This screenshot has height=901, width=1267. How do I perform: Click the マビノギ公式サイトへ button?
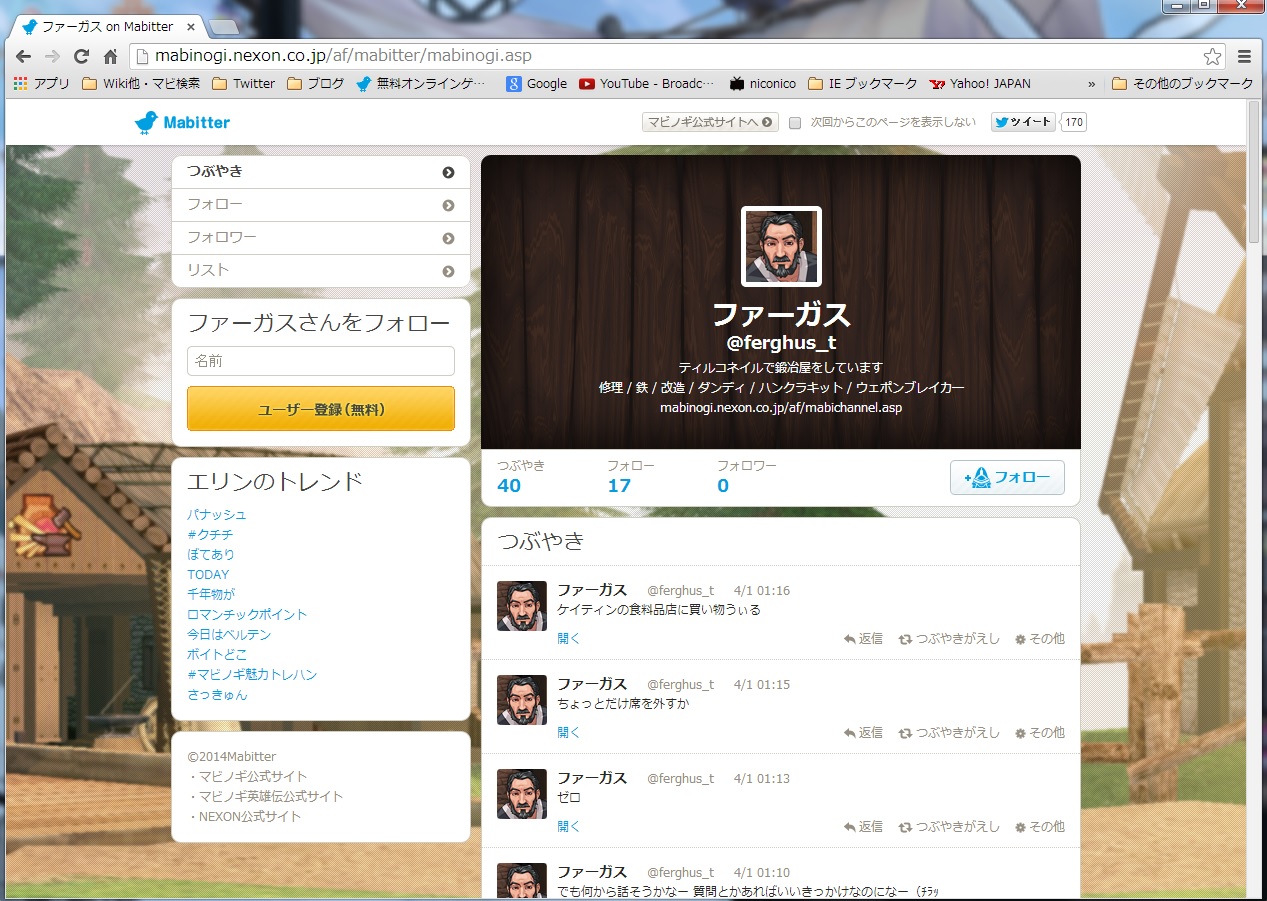pos(710,122)
